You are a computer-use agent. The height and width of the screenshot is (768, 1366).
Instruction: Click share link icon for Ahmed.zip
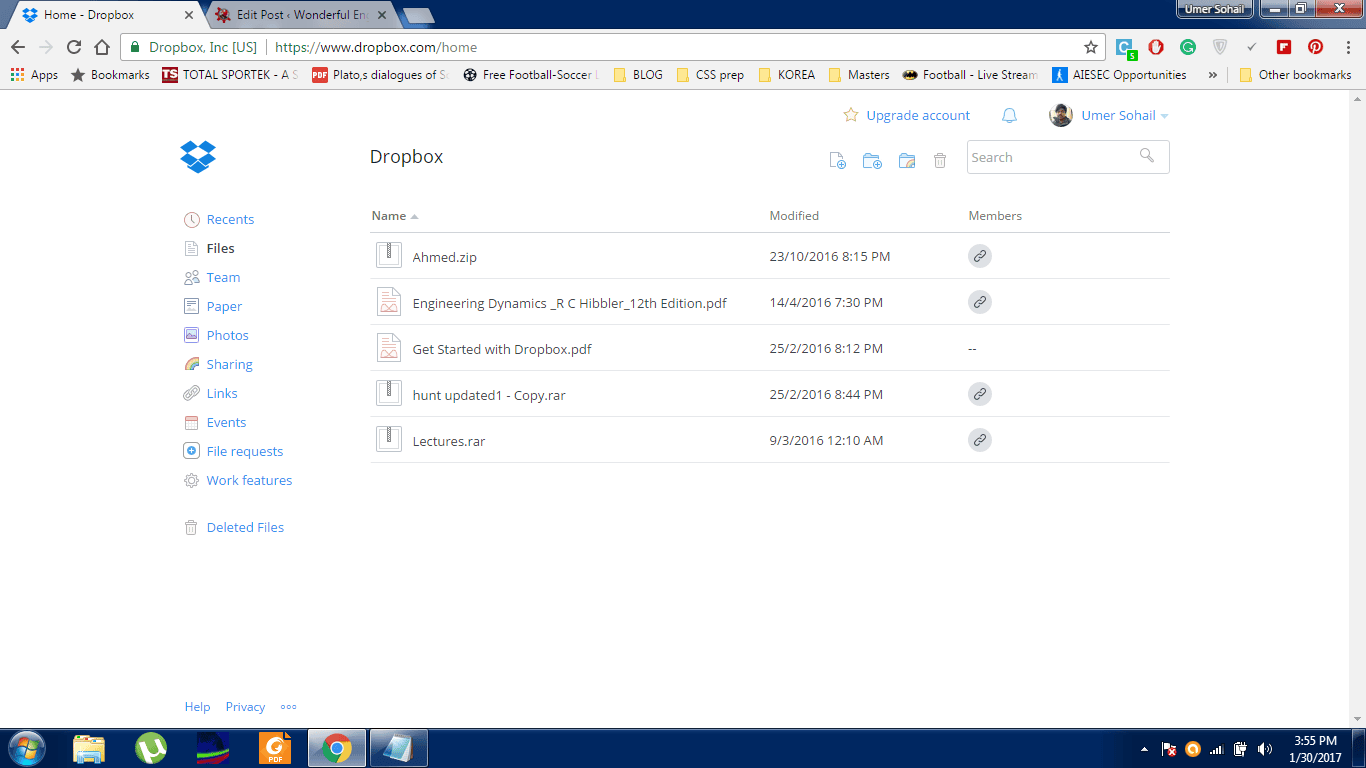tap(980, 257)
